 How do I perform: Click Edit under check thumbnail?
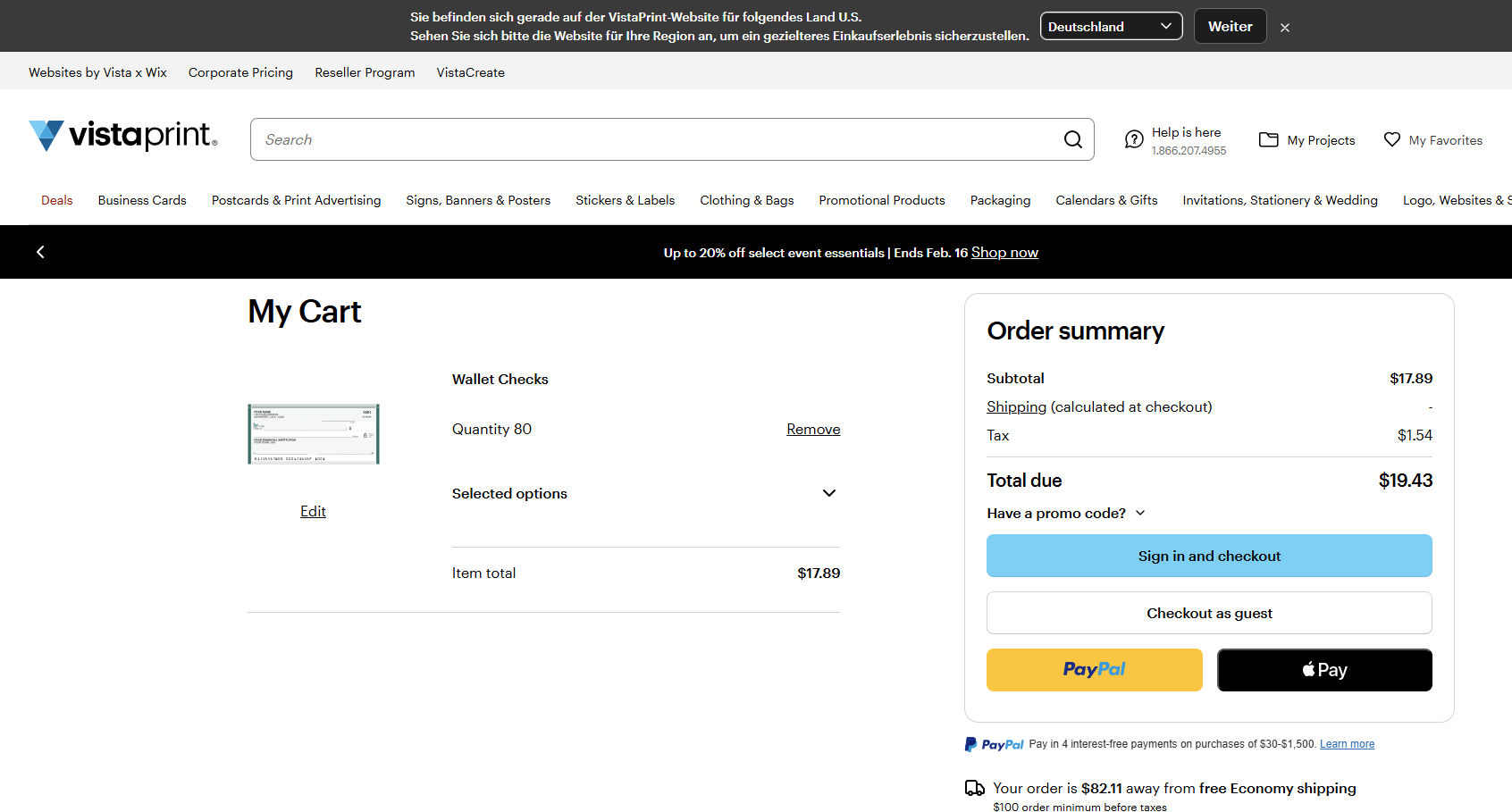tap(313, 511)
